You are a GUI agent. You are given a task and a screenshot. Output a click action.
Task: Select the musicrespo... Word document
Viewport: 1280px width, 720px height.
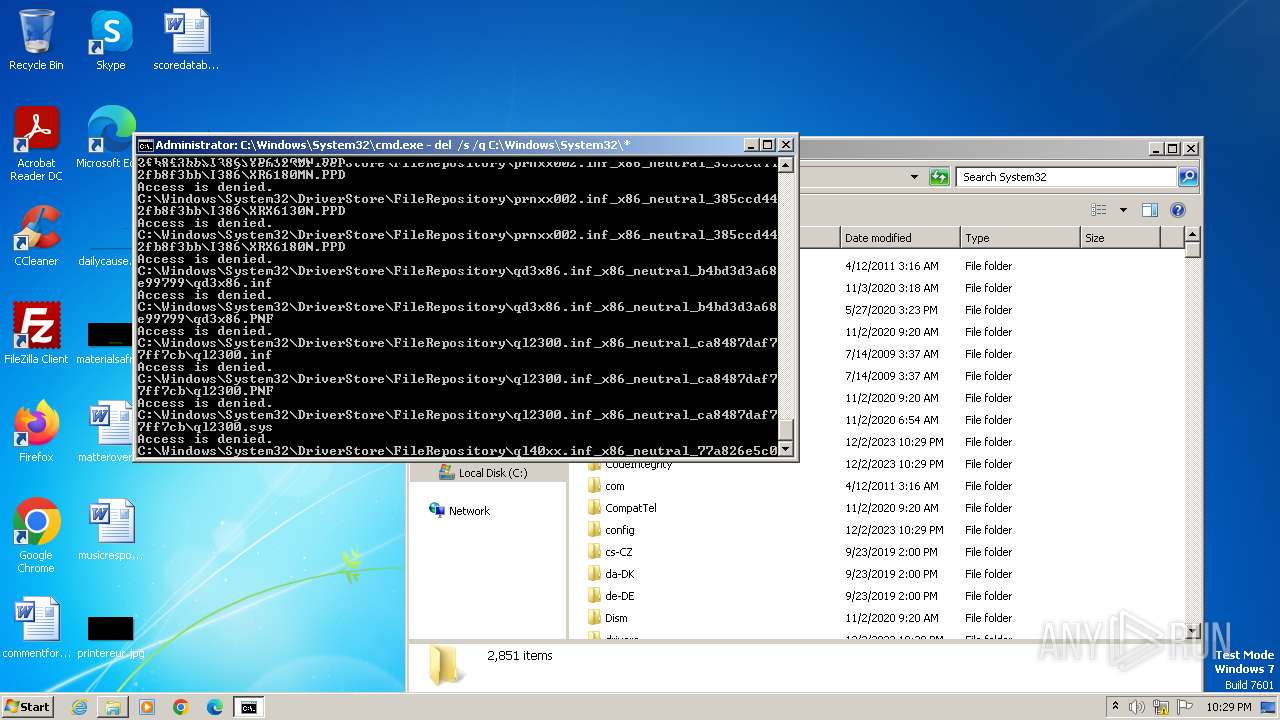point(110,530)
